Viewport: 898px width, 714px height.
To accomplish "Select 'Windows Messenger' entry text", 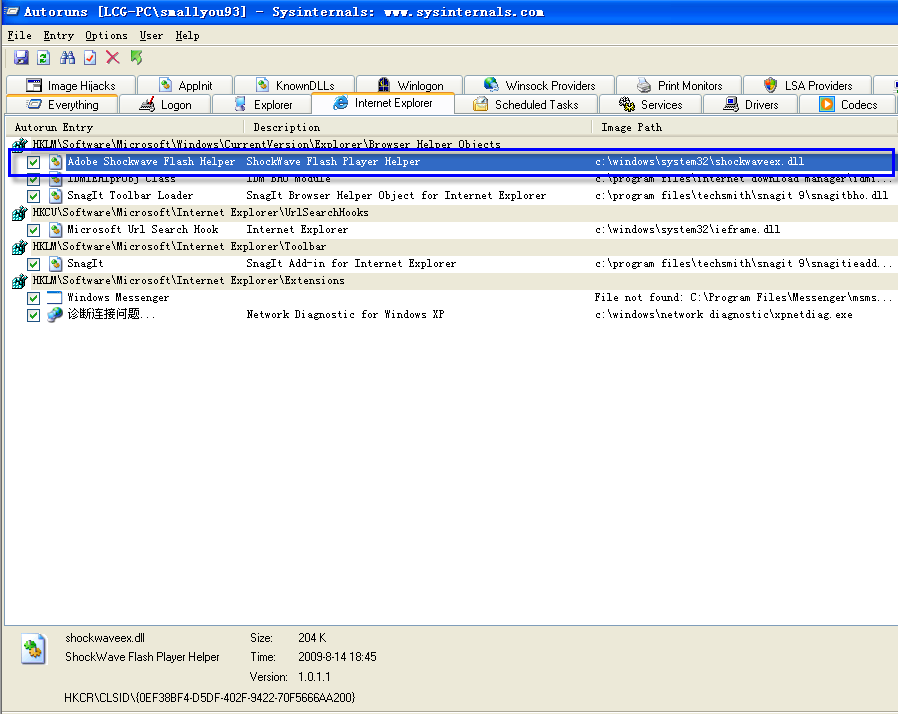I will [x=118, y=298].
